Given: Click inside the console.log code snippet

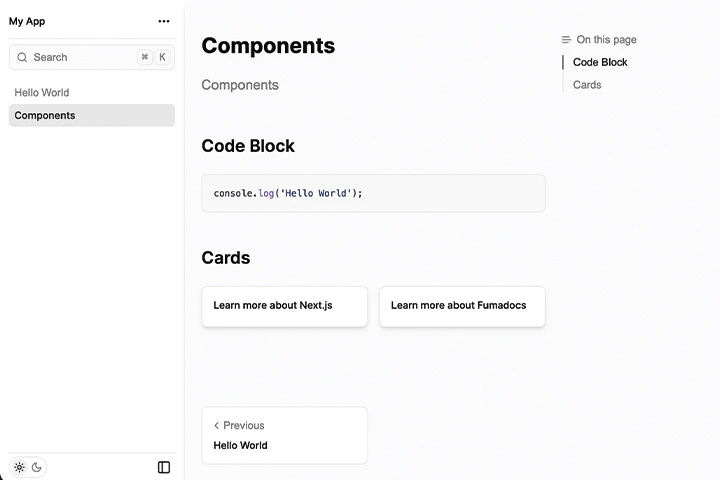Looking at the screenshot, I should pyautogui.click(x=288, y=193).
